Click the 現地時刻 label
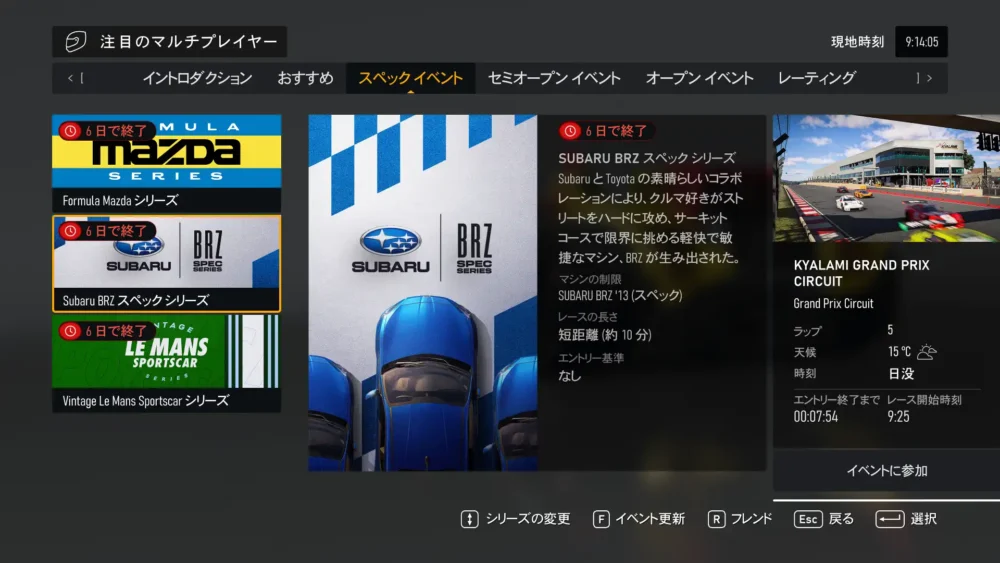 point(858,42)
